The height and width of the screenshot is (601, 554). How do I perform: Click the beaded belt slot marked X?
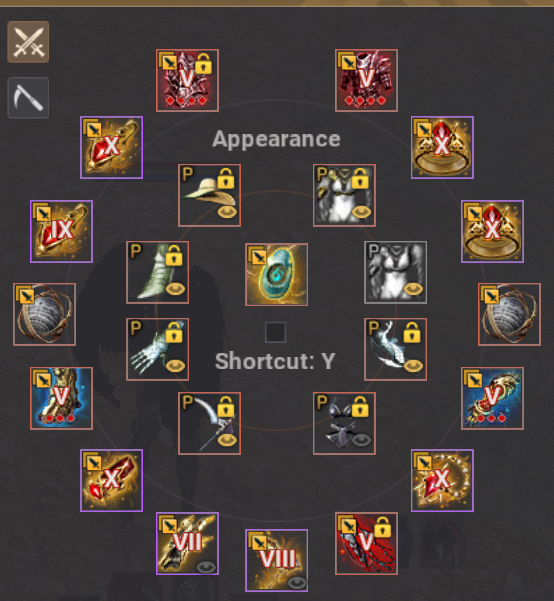pyautogui.click(x=442, y=481)
